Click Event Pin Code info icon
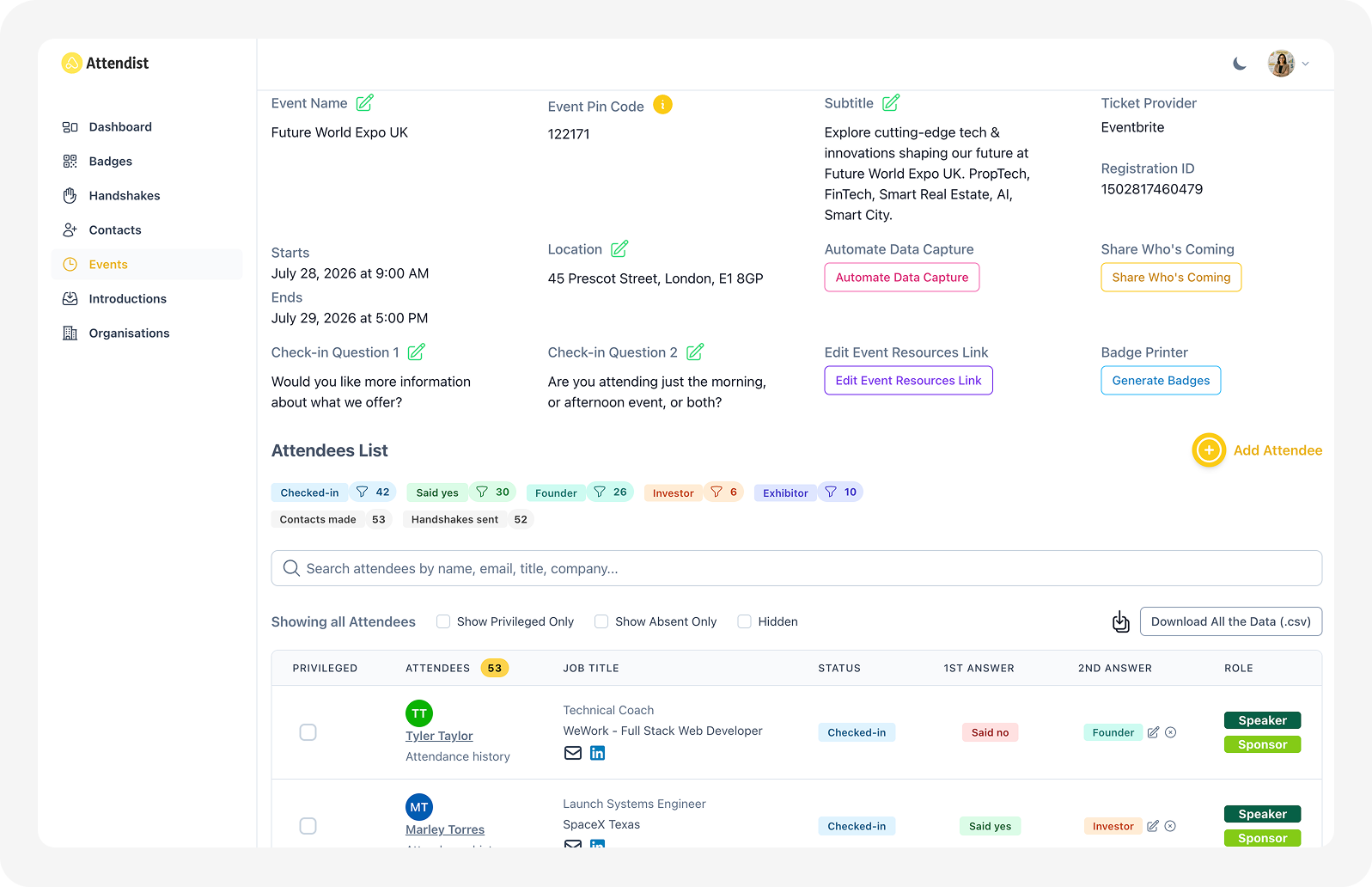This screenshot has width=1372, height=887. tap(662, 105)
